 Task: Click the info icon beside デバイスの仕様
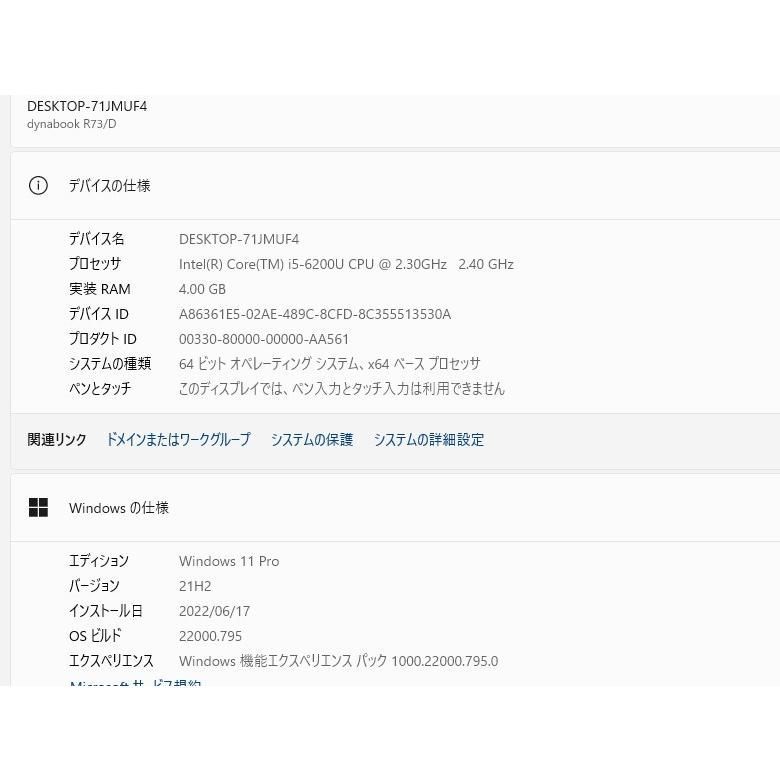click(x=38, y=185)
